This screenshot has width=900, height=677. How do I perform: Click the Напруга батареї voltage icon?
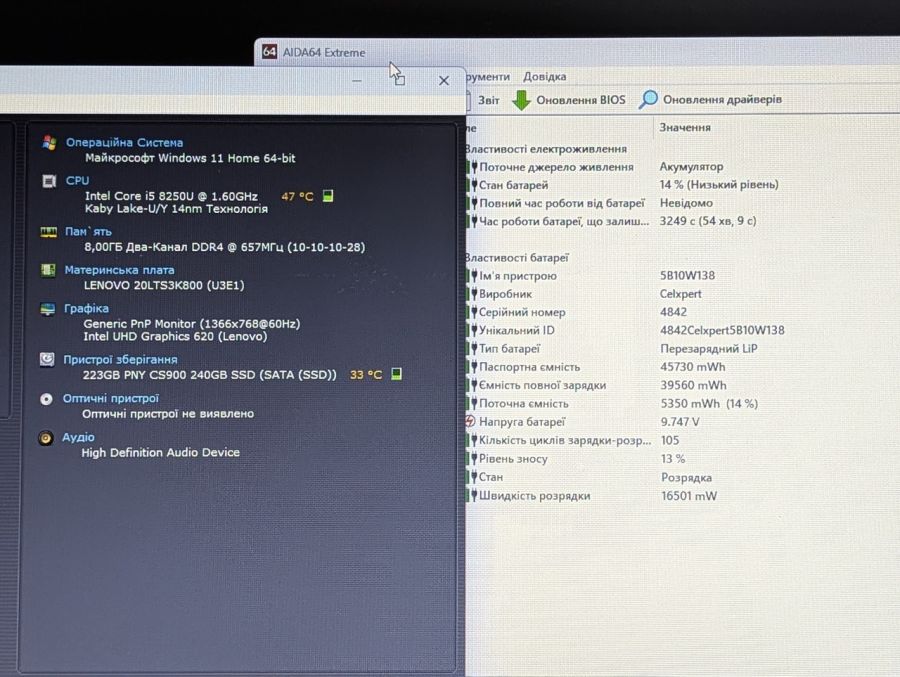tap(471, 421)
